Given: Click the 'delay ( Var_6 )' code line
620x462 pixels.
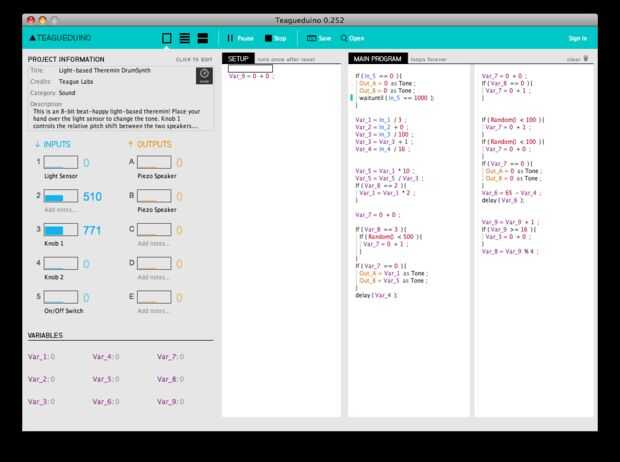Looking at the screenshot, I should coord(503,200).
